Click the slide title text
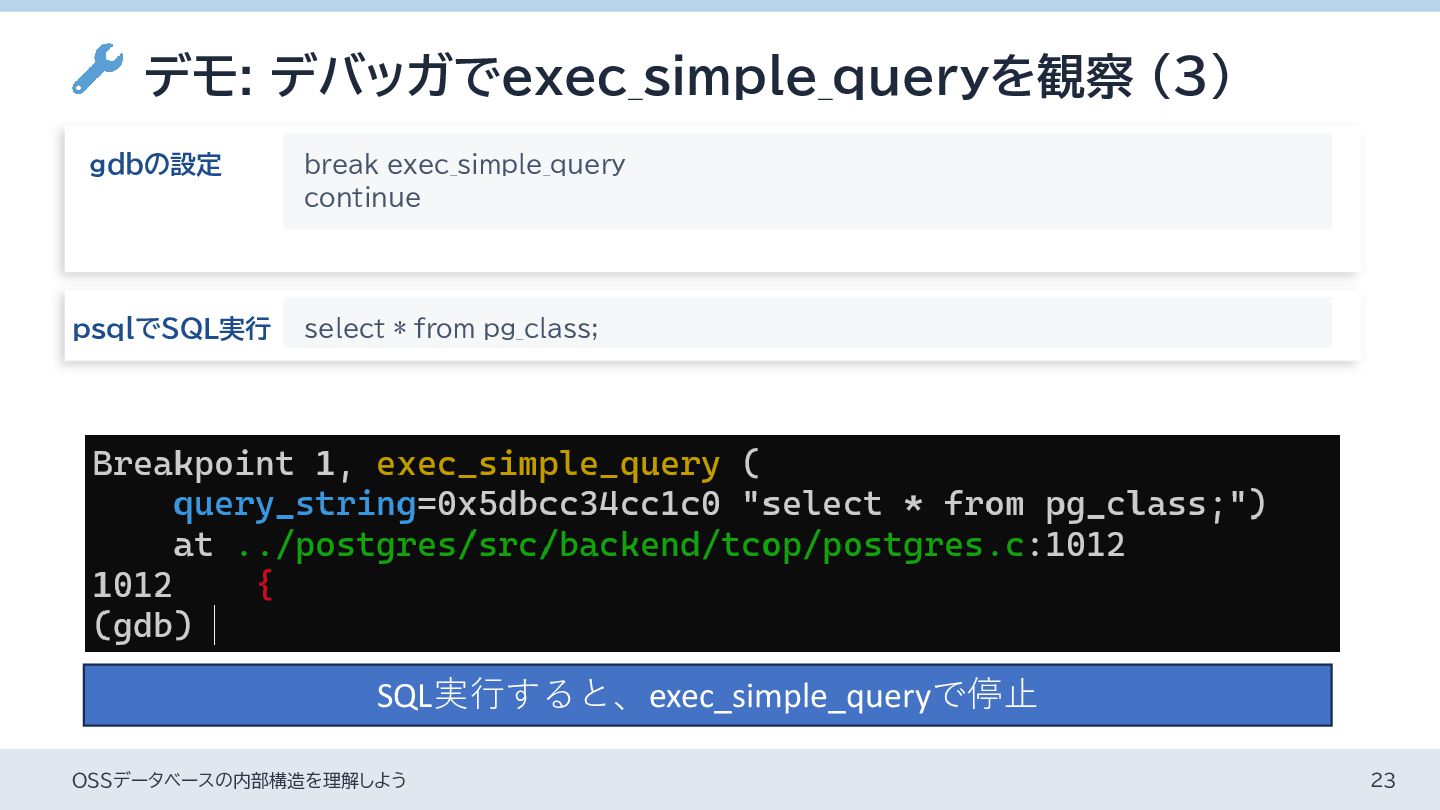This screenshot has height=810, width=1440. click(688, 76)
